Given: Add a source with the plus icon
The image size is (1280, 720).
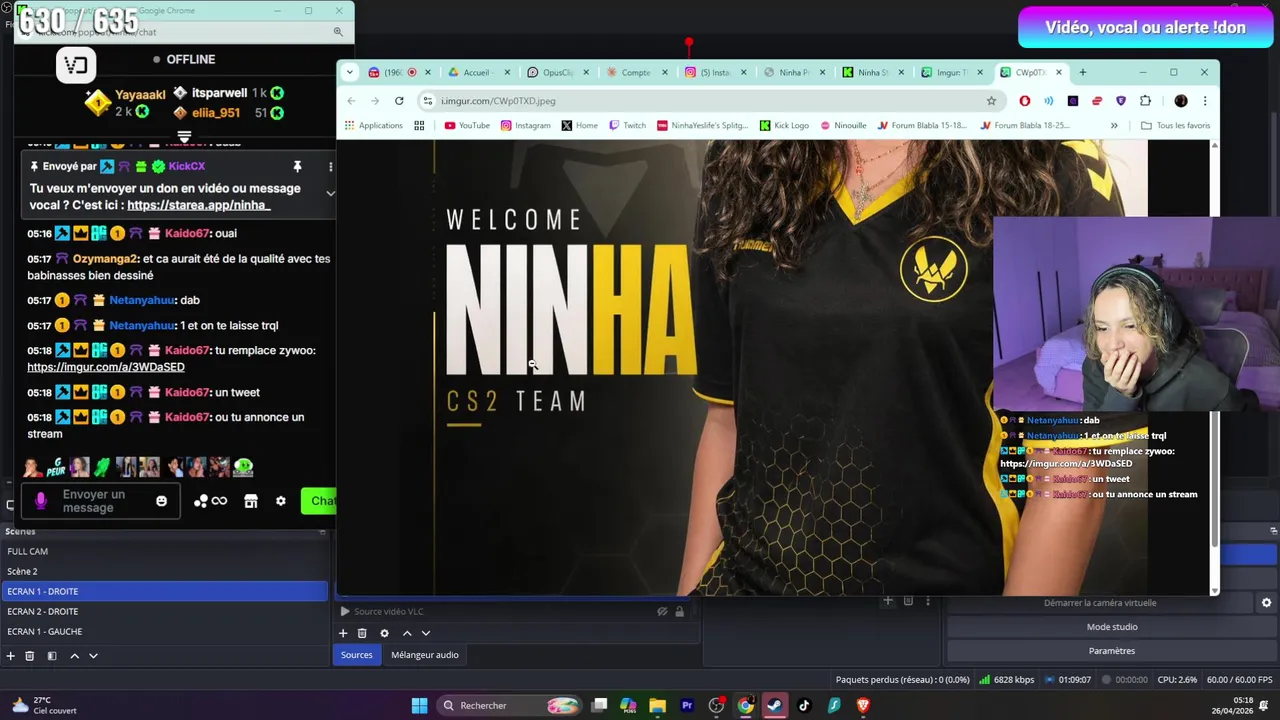Looking at the screenshot, I should [343, 633].
